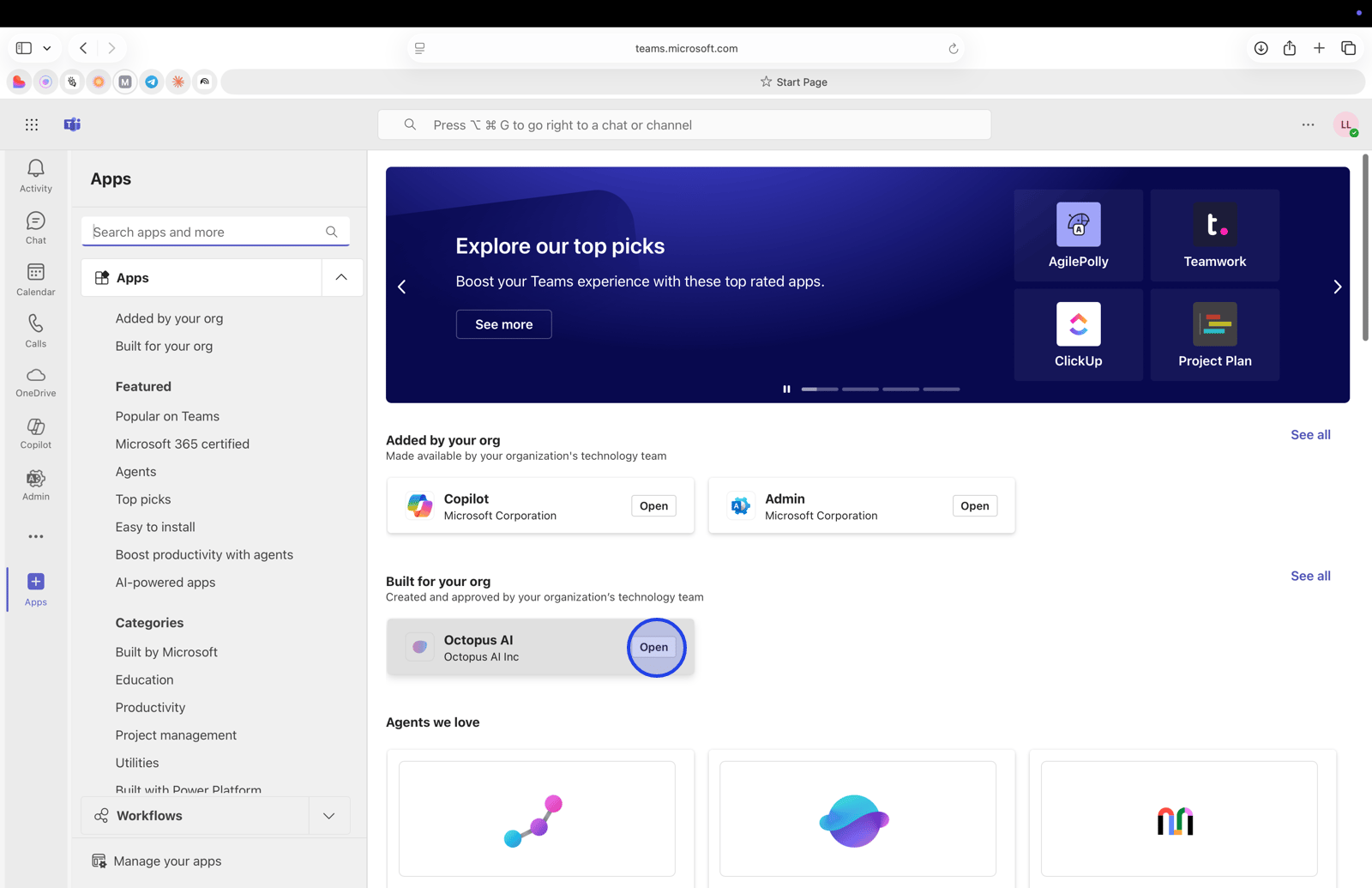
Task: Go to Calendar in the sidebar
Action: pos(35,279)
